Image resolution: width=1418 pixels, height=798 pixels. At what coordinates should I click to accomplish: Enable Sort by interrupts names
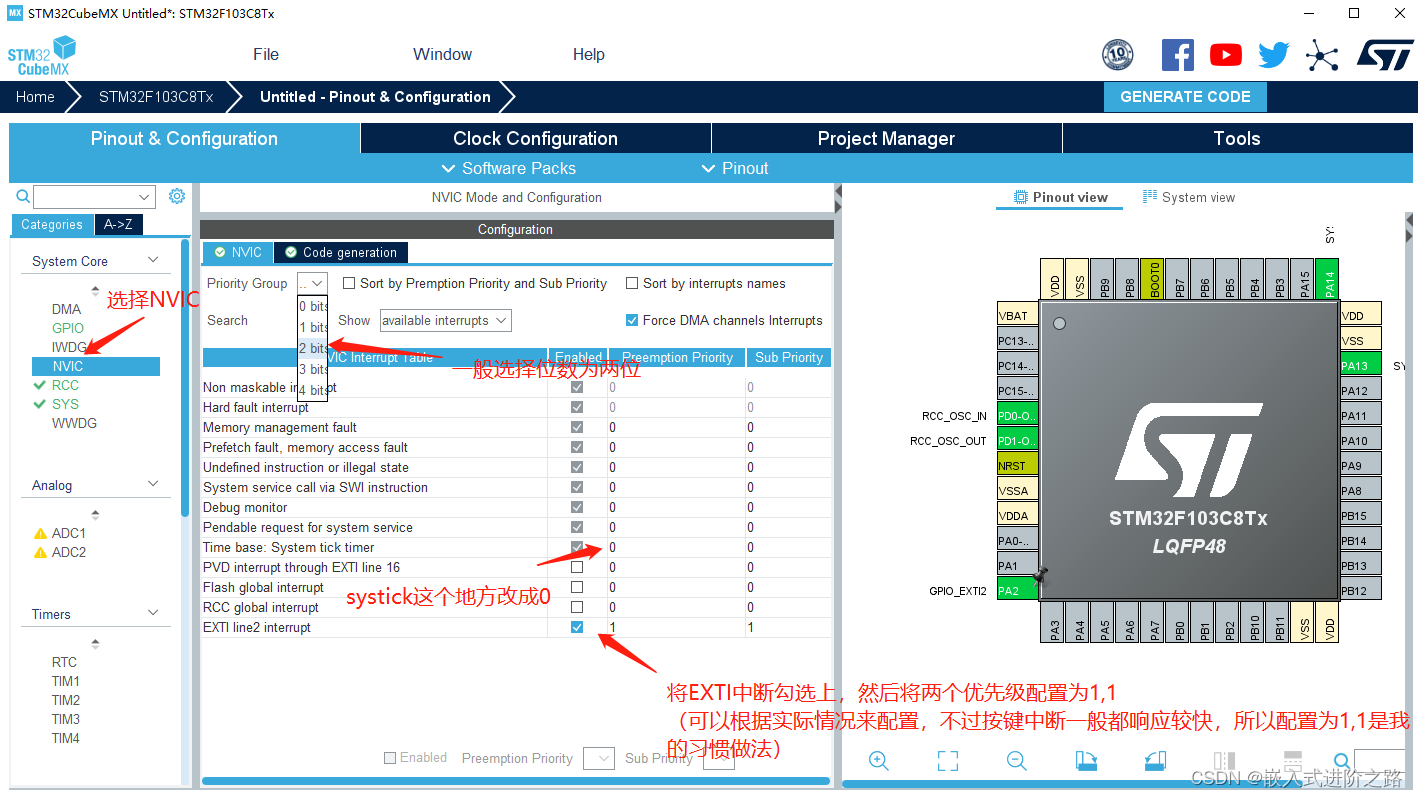pyautogui.click(x=632, y=283)
